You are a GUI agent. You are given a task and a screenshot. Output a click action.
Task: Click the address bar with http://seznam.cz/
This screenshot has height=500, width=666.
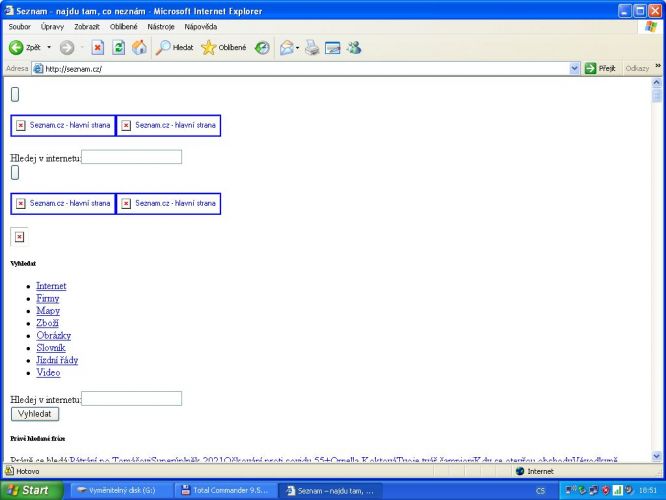(306, 68)
